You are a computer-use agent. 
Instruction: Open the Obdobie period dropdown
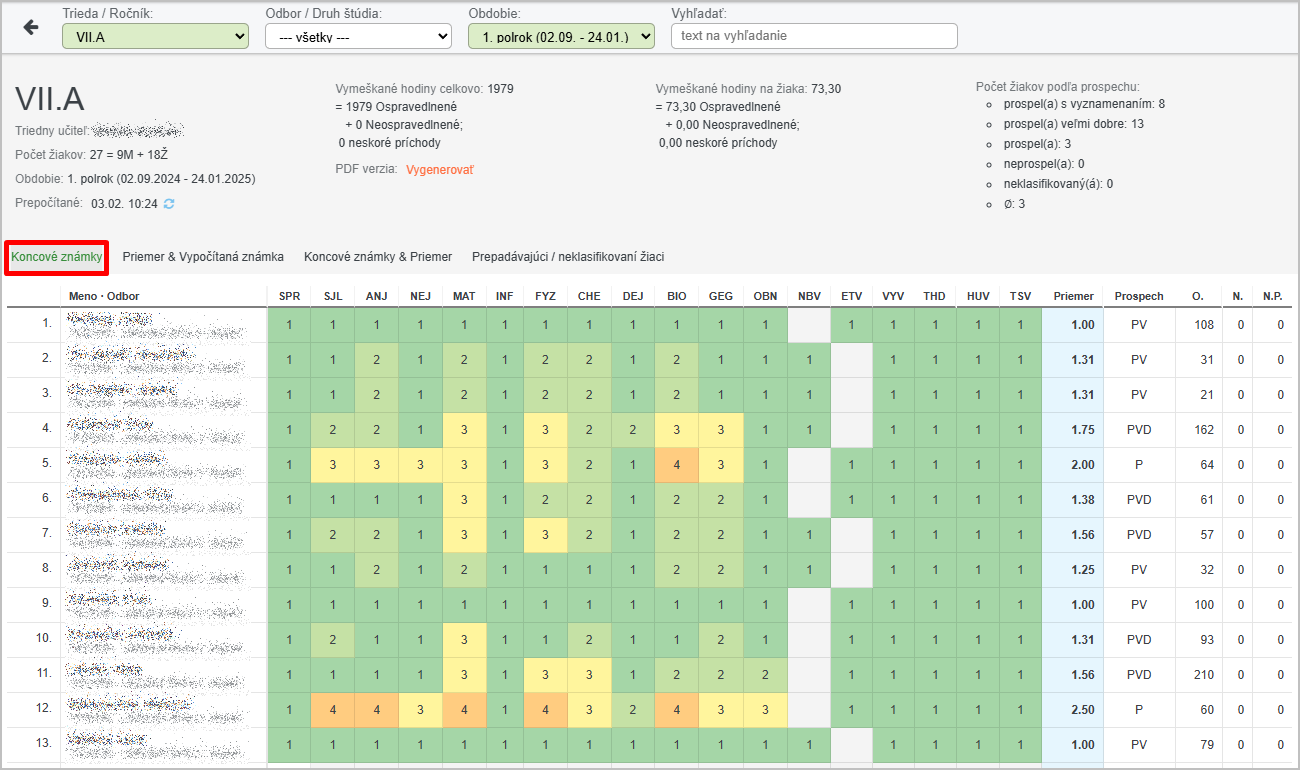point(560,37)
